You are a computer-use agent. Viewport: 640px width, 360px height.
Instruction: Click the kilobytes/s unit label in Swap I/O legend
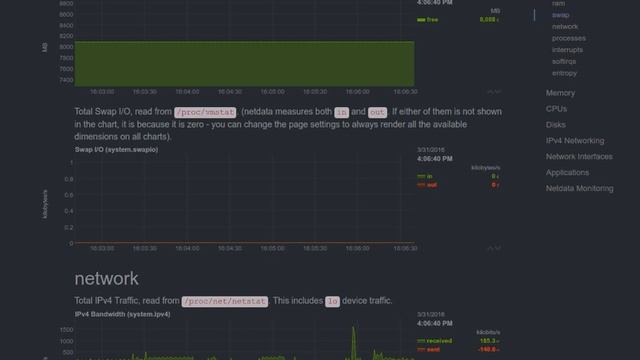tap(486, 168)
